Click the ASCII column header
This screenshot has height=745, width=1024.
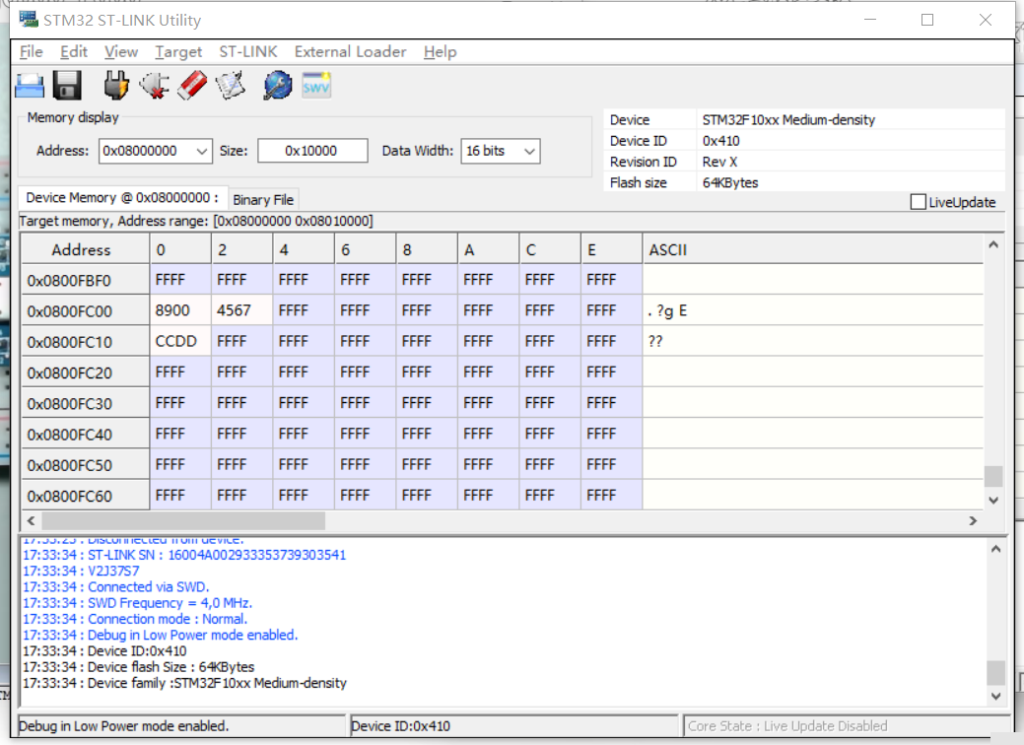coord(812,249)
